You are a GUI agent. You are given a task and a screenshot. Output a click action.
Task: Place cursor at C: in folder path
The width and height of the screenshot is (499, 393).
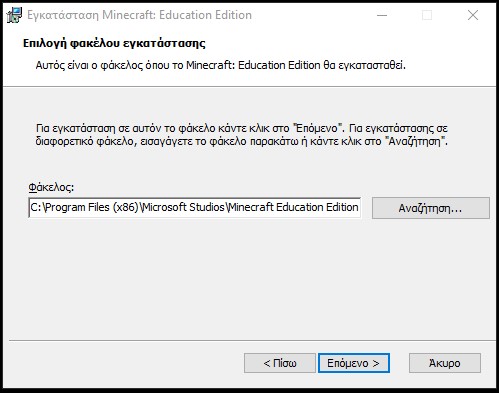(x=36, y=207)
